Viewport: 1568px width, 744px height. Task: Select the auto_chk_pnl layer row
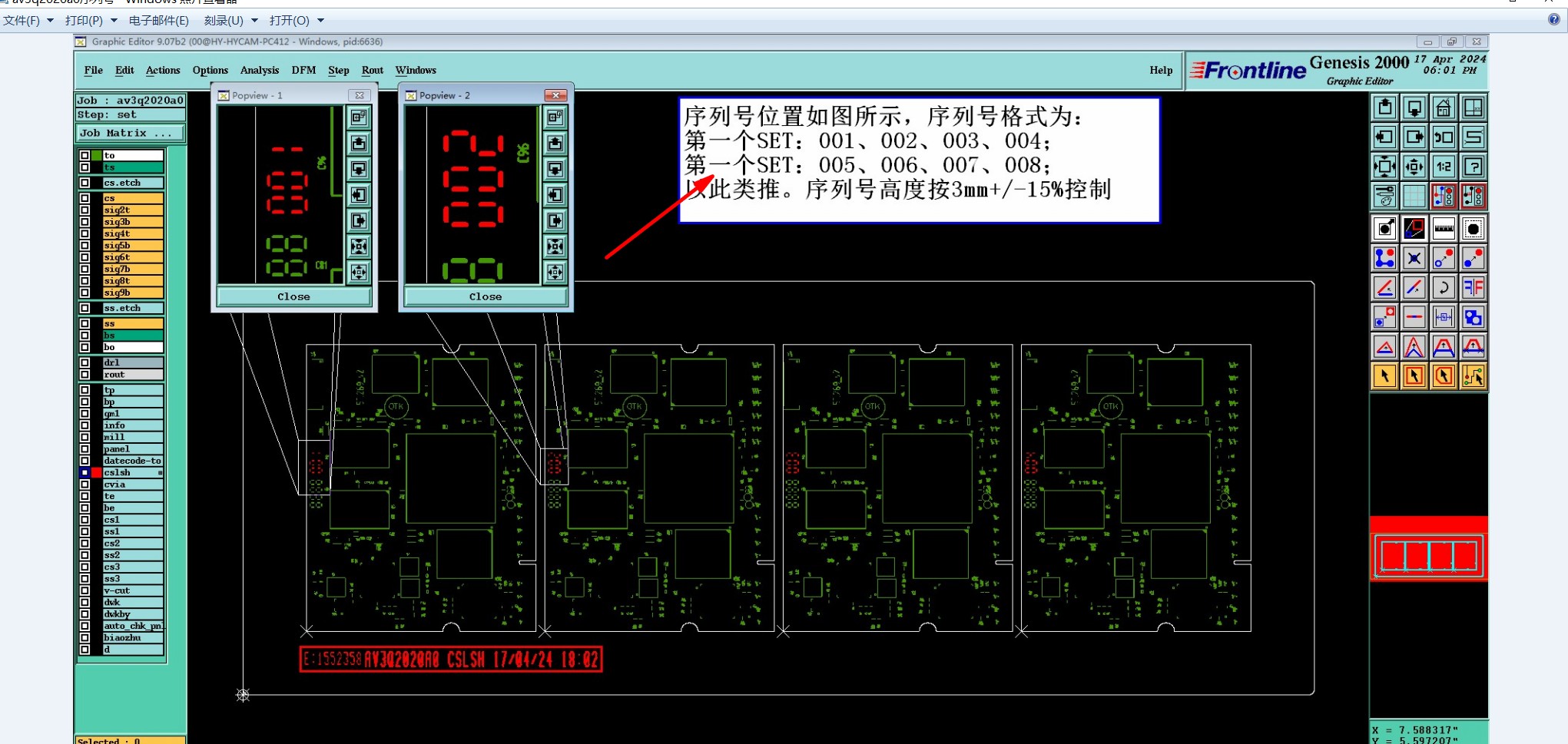point(132,627)
